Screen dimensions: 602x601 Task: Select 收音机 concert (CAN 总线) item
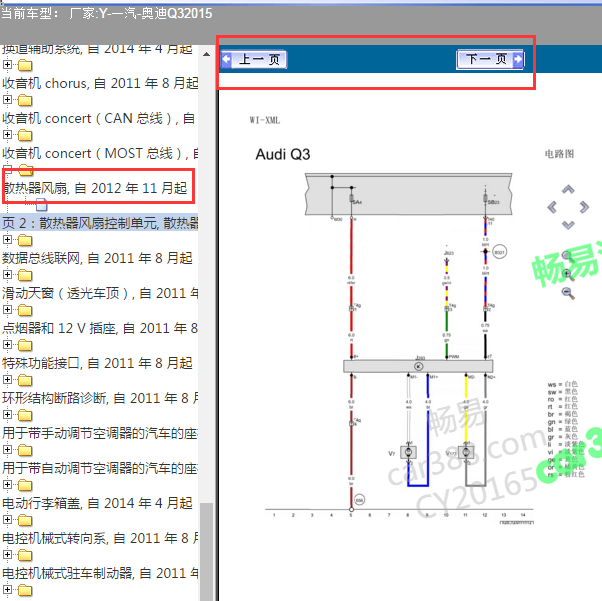click(x=98, y=118)
